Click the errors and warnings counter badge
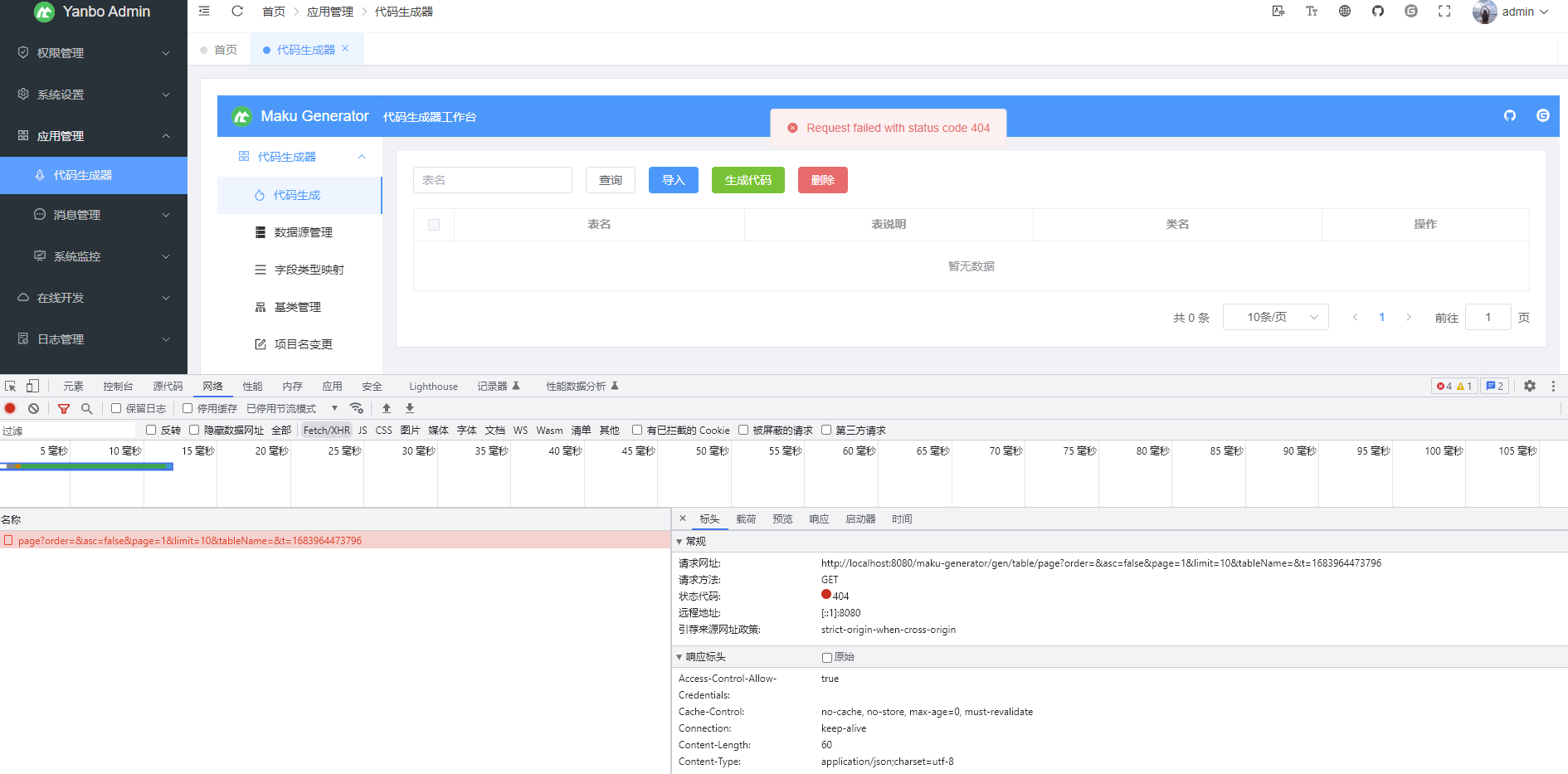This screenshot has width=1568, height=774. 1454,387
